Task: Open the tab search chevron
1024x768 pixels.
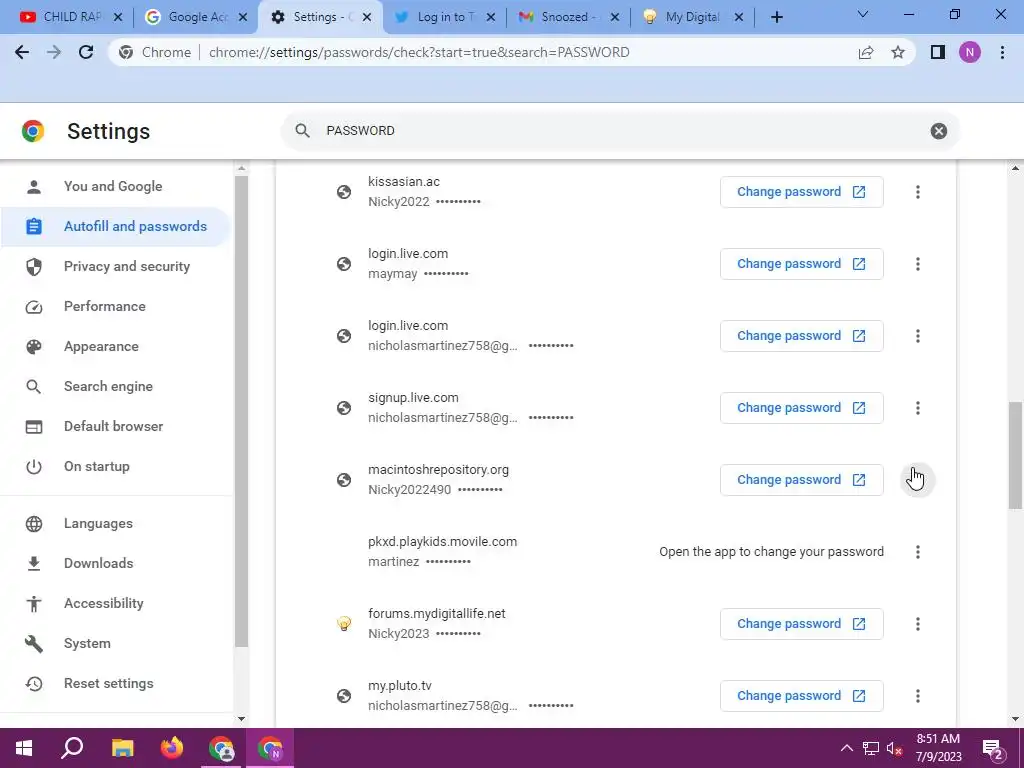Action: point(863,14)
